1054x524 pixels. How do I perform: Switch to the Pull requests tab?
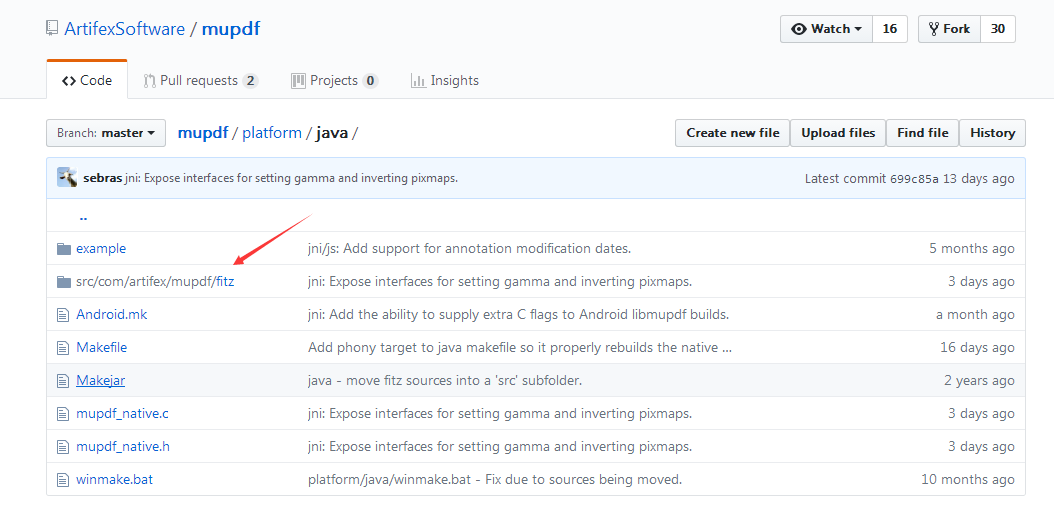pos(200,81)
